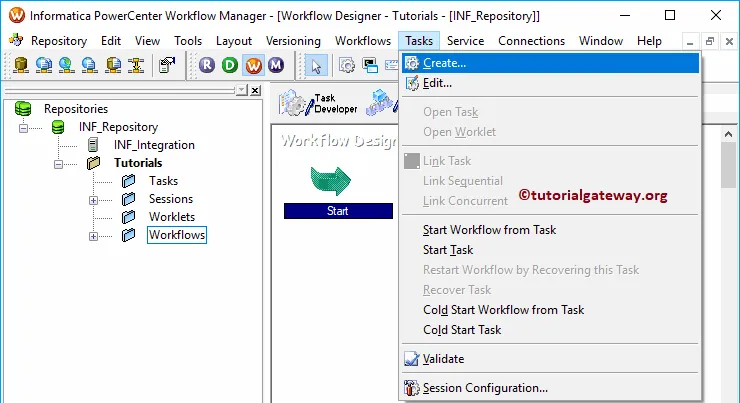Select the Tasks folder in the tree
This screenshot has height=403, width=740.
tap(163, 181)
